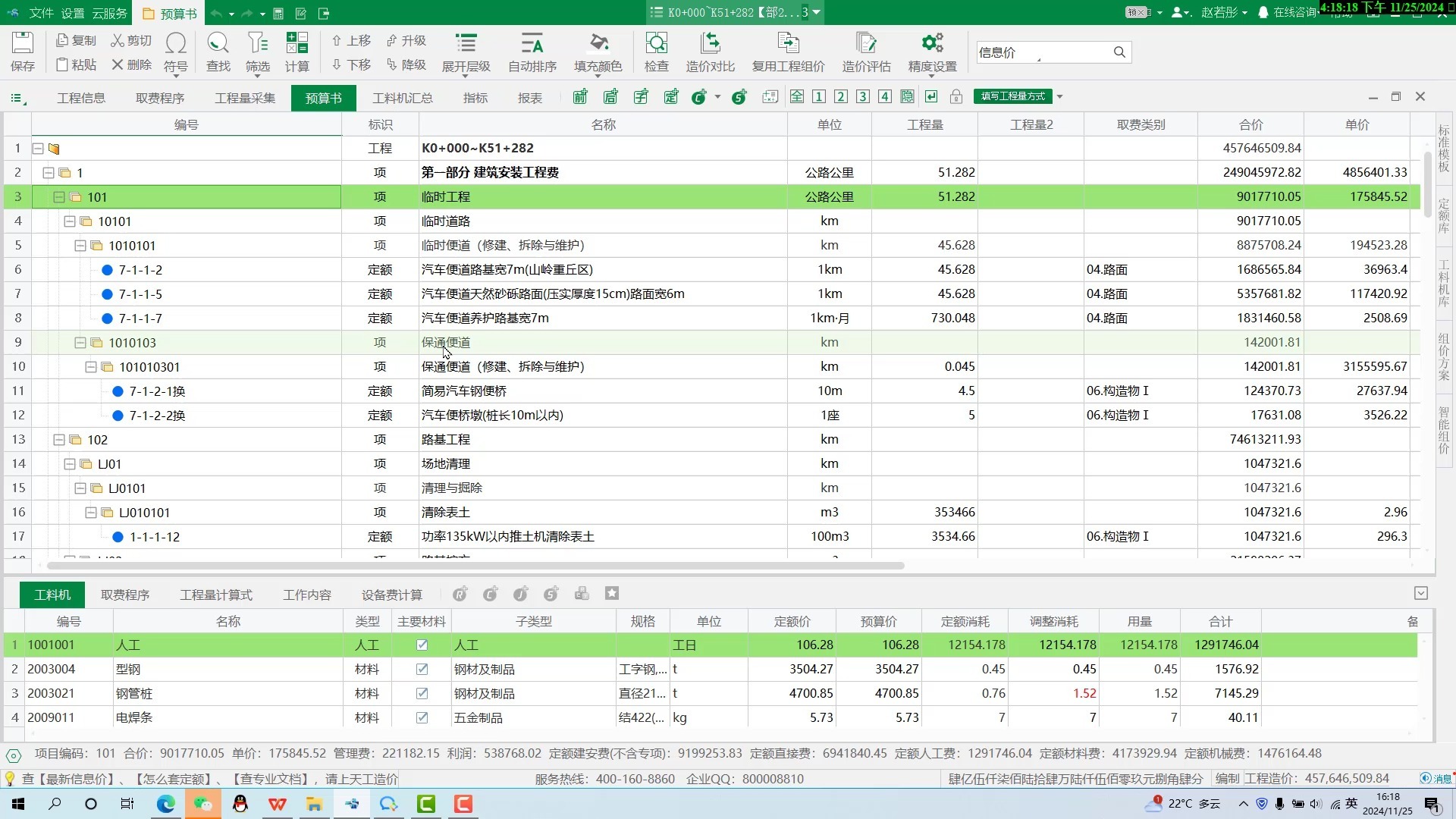Run the Check (检查) tool
The image size is (1456, 819).
click(656, 52)
